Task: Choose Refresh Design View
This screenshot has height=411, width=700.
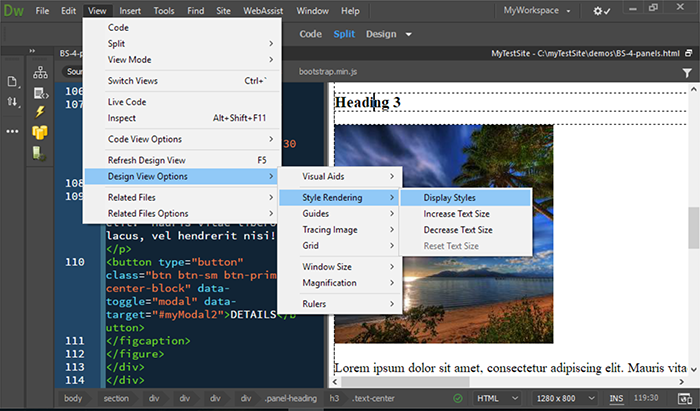Action: tap(182, 160)
